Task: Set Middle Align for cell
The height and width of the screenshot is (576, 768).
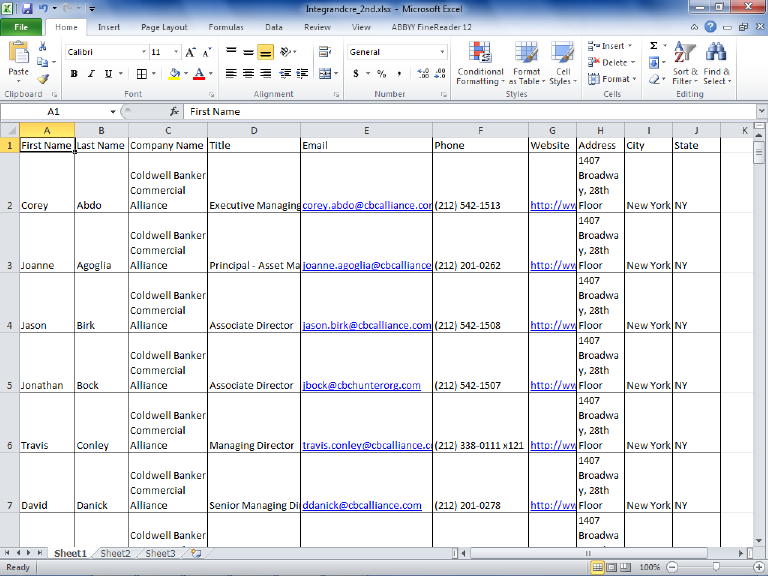Action: [x=248, y=51]
